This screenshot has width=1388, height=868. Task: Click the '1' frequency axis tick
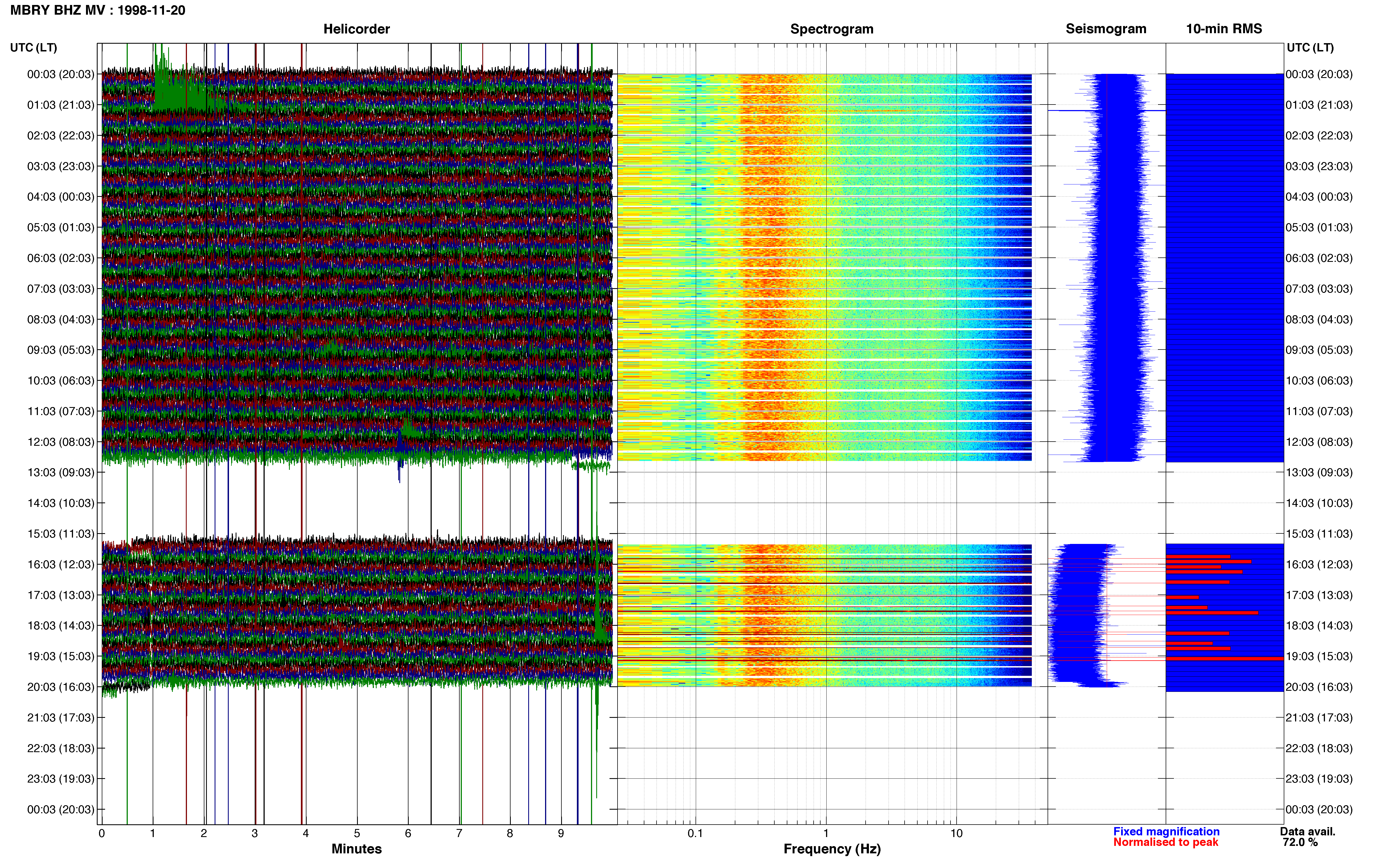click(x=826, y=833)
